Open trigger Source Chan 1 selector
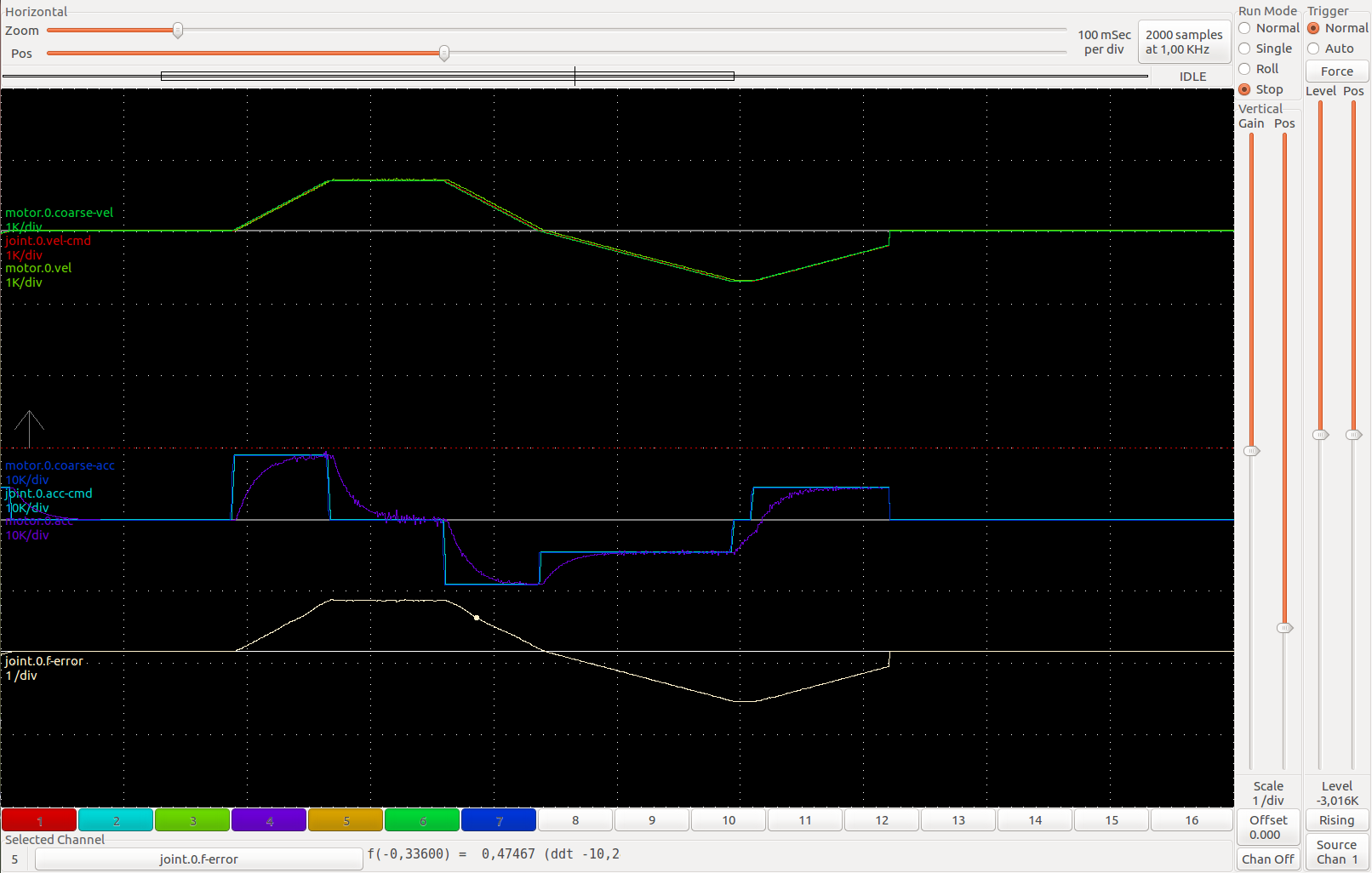 1336,852
